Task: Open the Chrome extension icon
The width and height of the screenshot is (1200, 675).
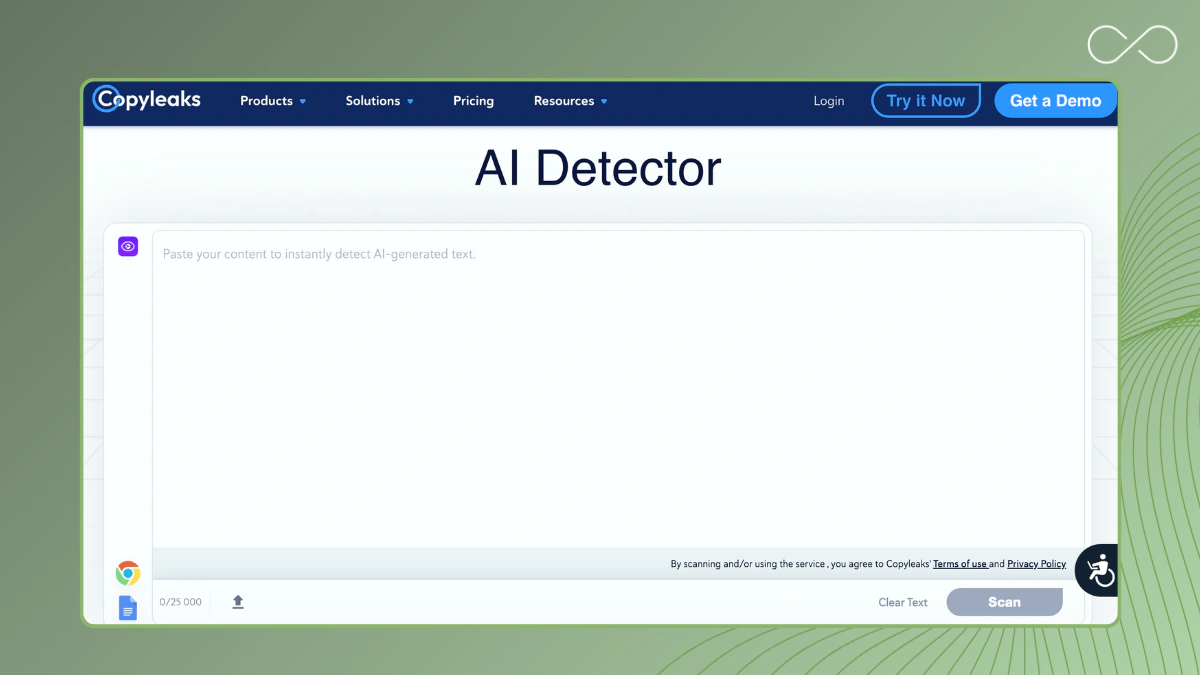Action: click(x=128, y=573)
